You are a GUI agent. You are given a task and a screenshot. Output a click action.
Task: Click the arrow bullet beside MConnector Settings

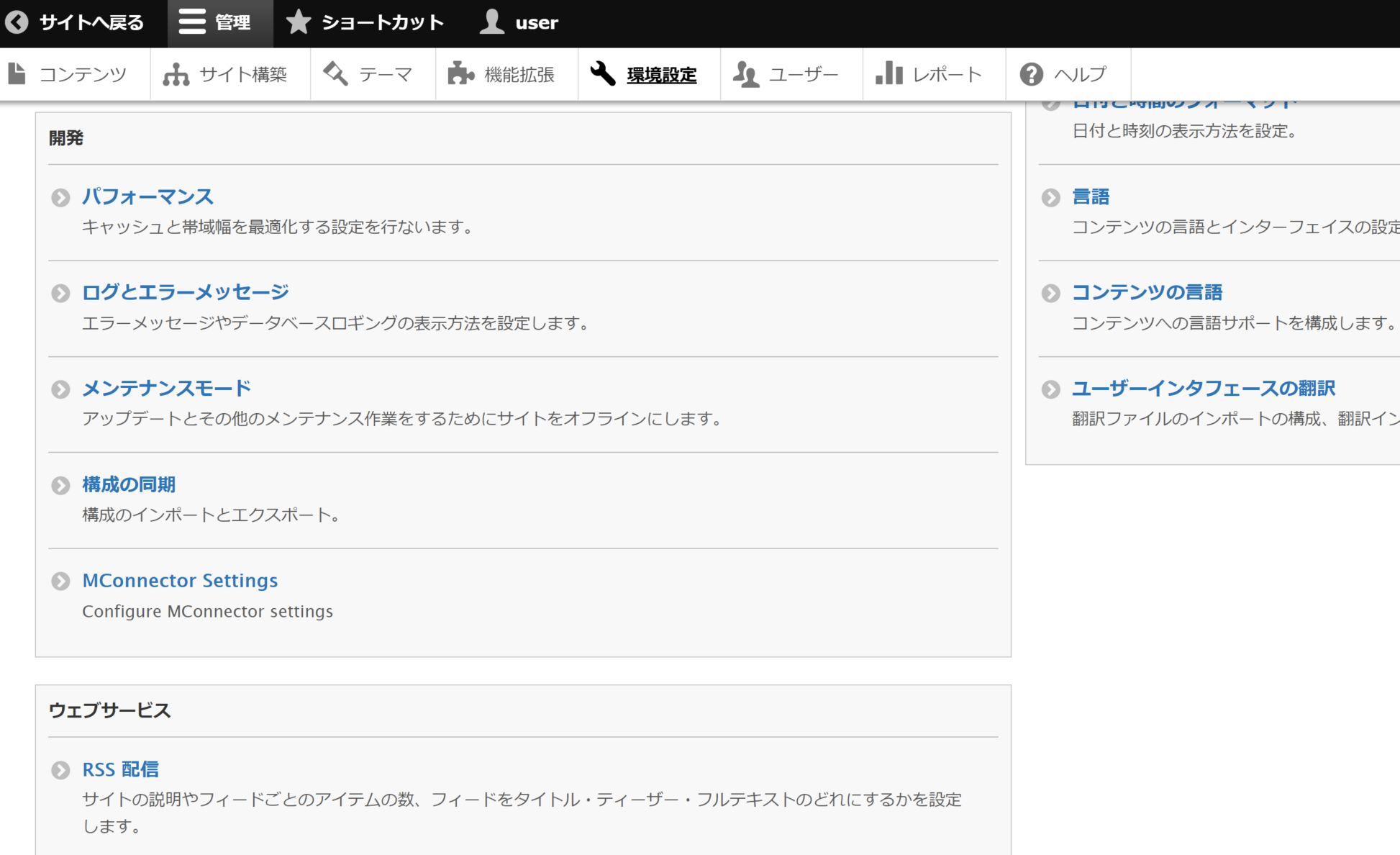61,581
